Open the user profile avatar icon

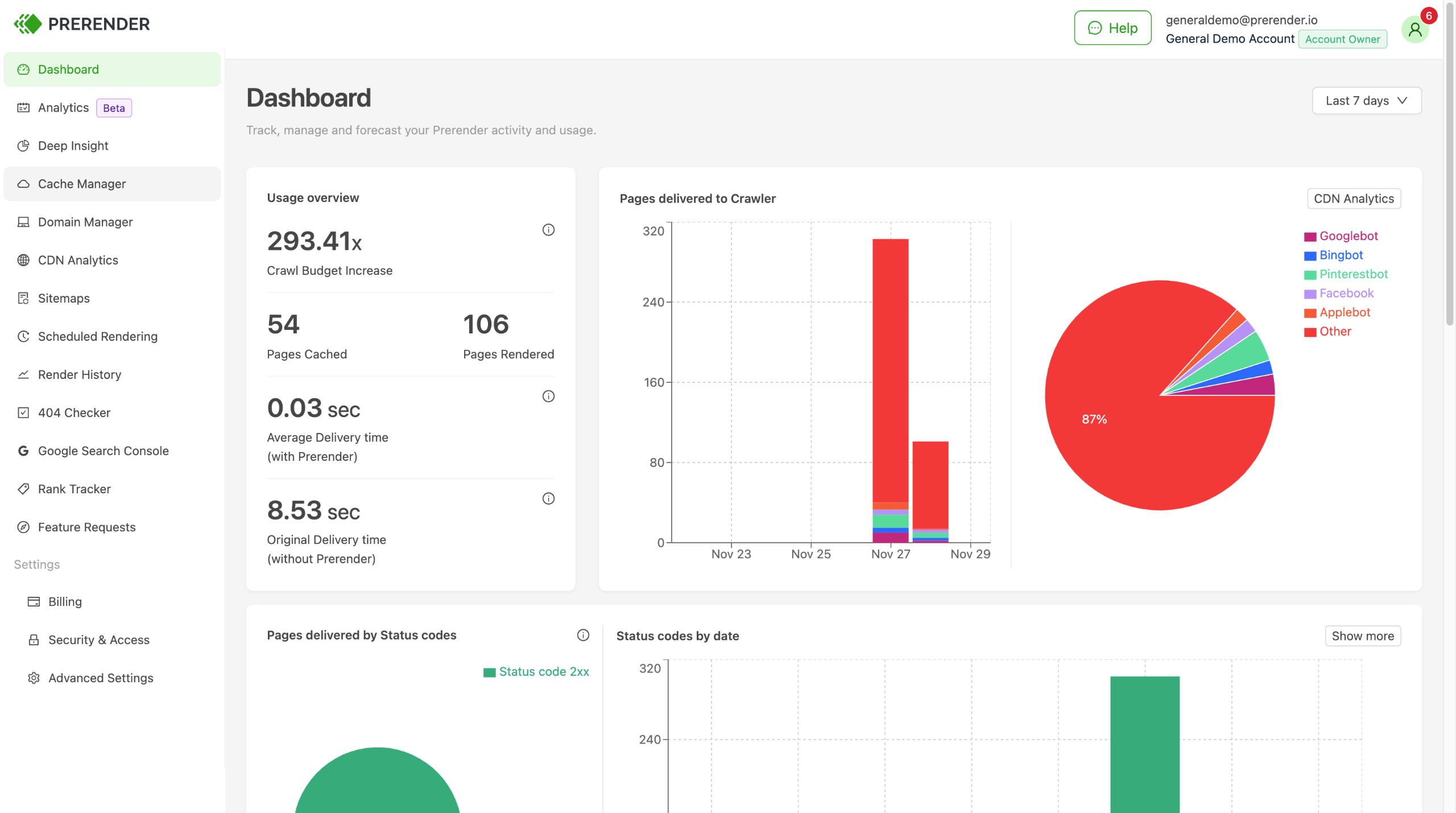1414,30
